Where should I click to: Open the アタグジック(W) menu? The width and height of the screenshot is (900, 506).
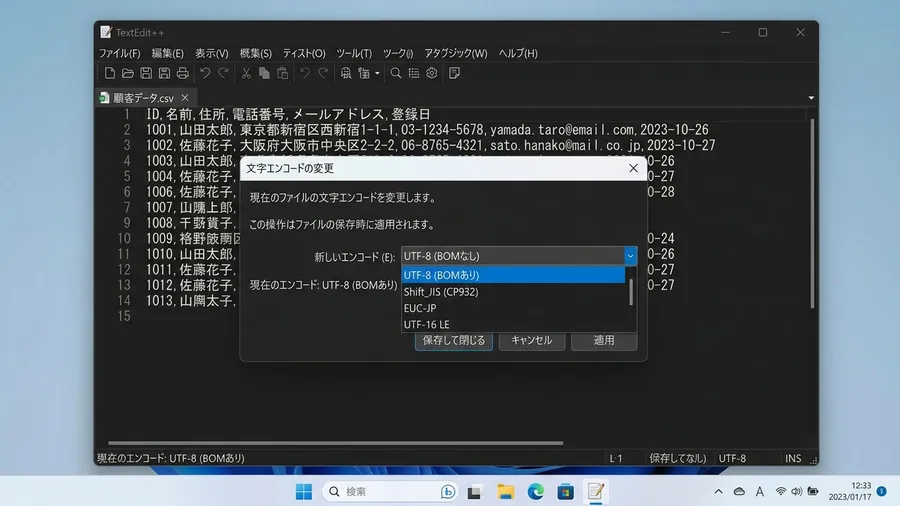point(456,53)
